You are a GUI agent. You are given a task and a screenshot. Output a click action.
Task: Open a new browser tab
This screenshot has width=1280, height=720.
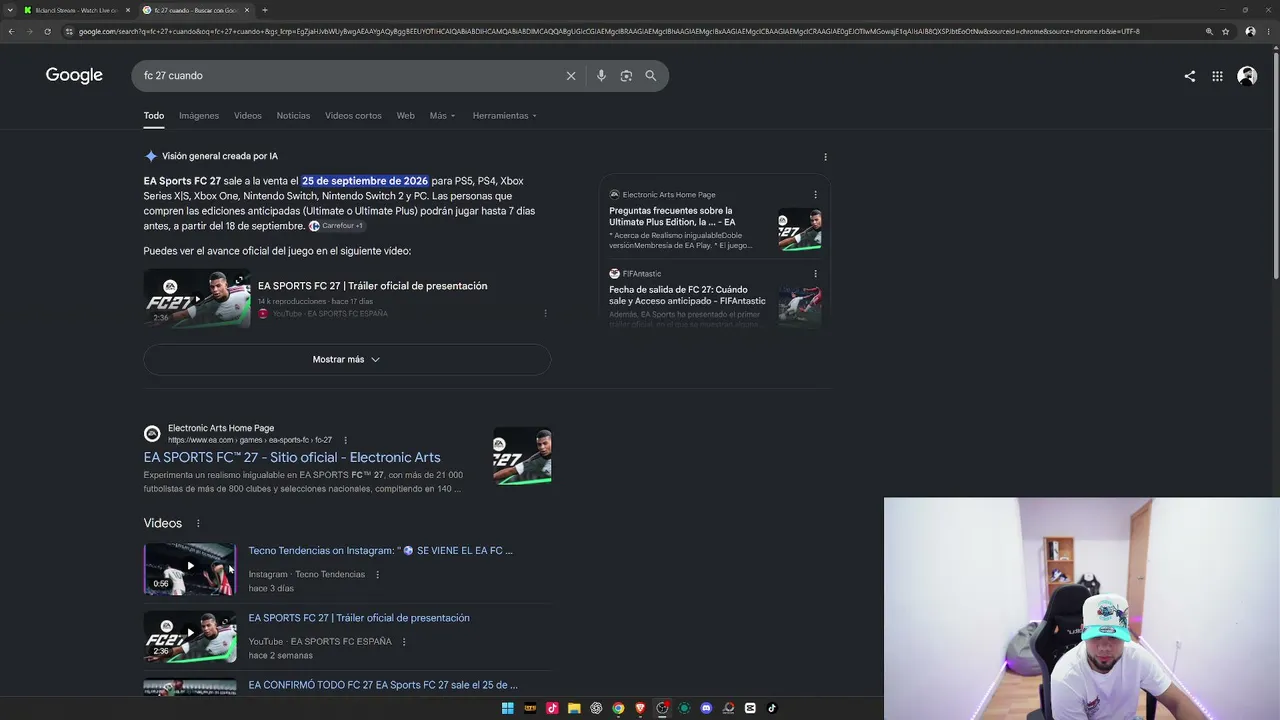click(x=265, y=10)
